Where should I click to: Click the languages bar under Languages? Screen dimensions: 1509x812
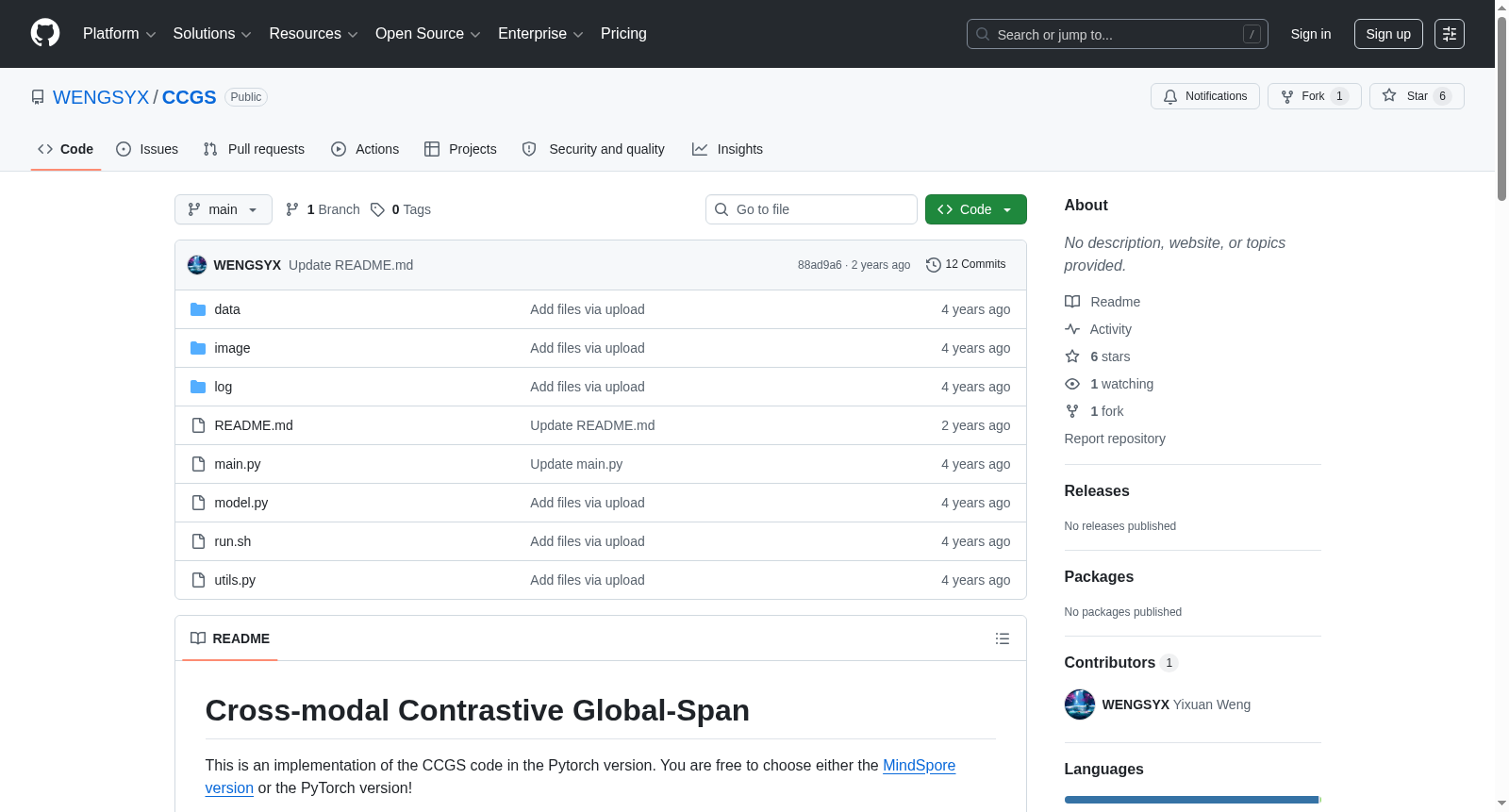[x=1193, y=800]
